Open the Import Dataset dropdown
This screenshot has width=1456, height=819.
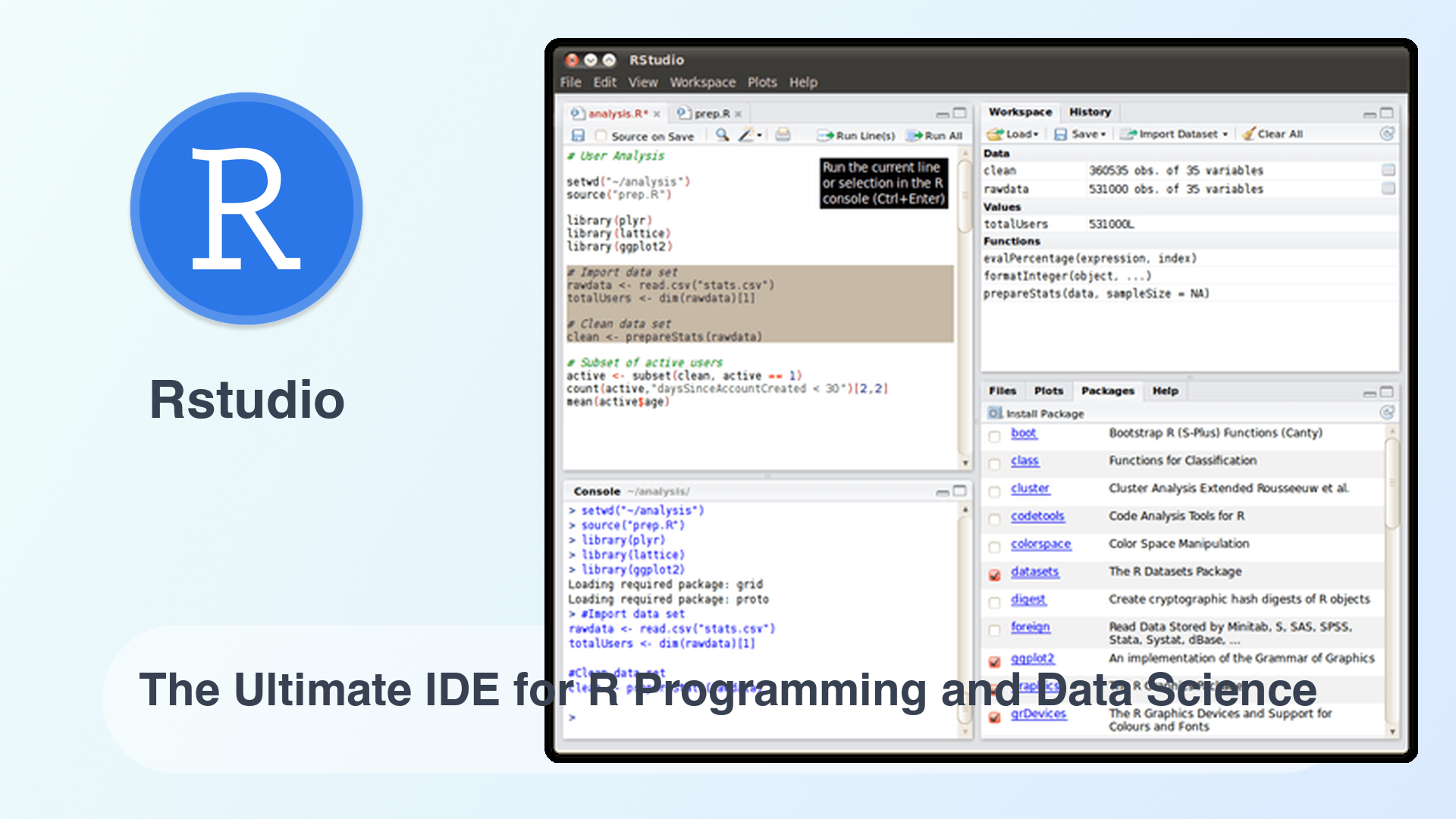pos(1175,134)
